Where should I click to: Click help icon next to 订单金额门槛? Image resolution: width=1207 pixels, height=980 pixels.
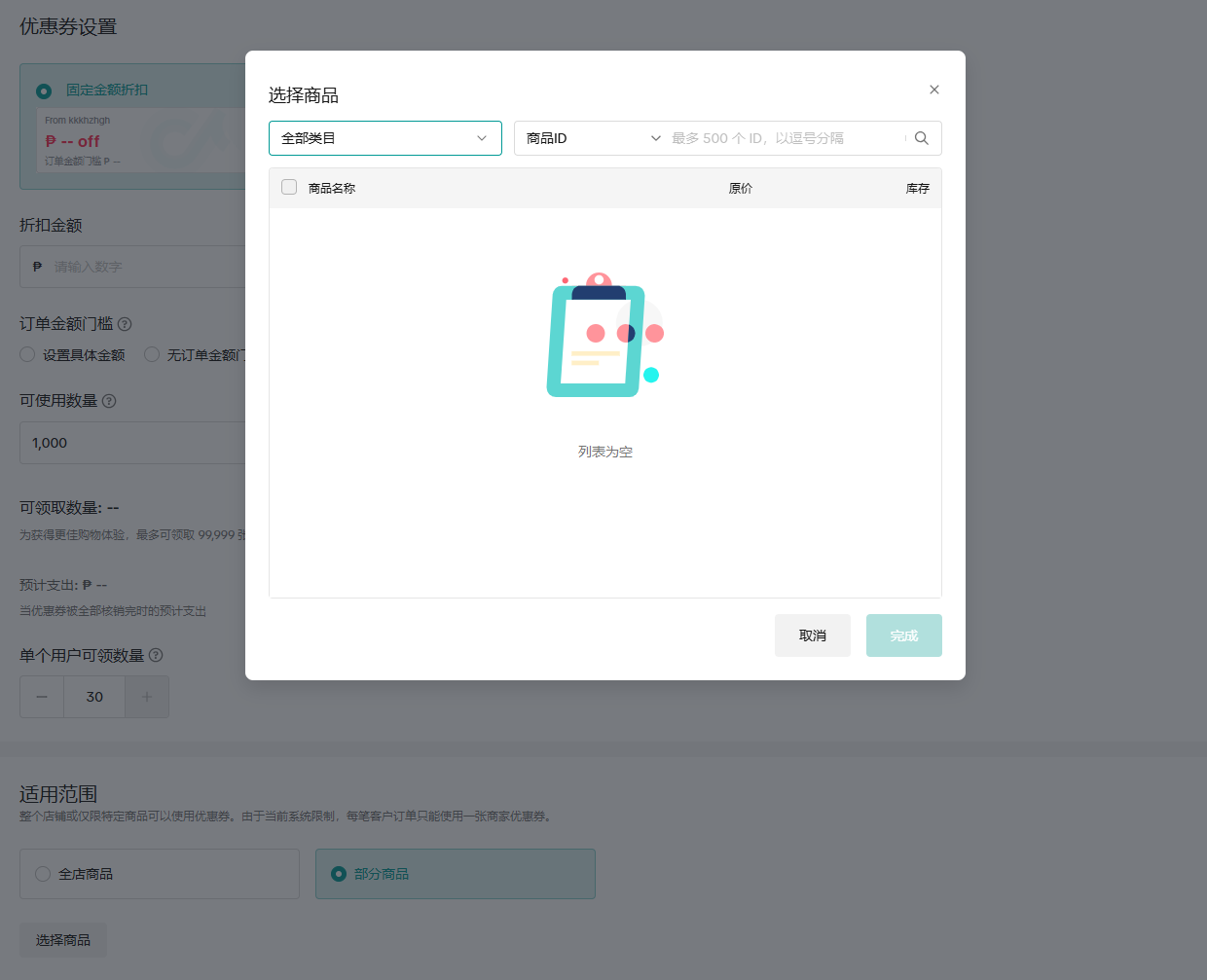pos(125,324)
